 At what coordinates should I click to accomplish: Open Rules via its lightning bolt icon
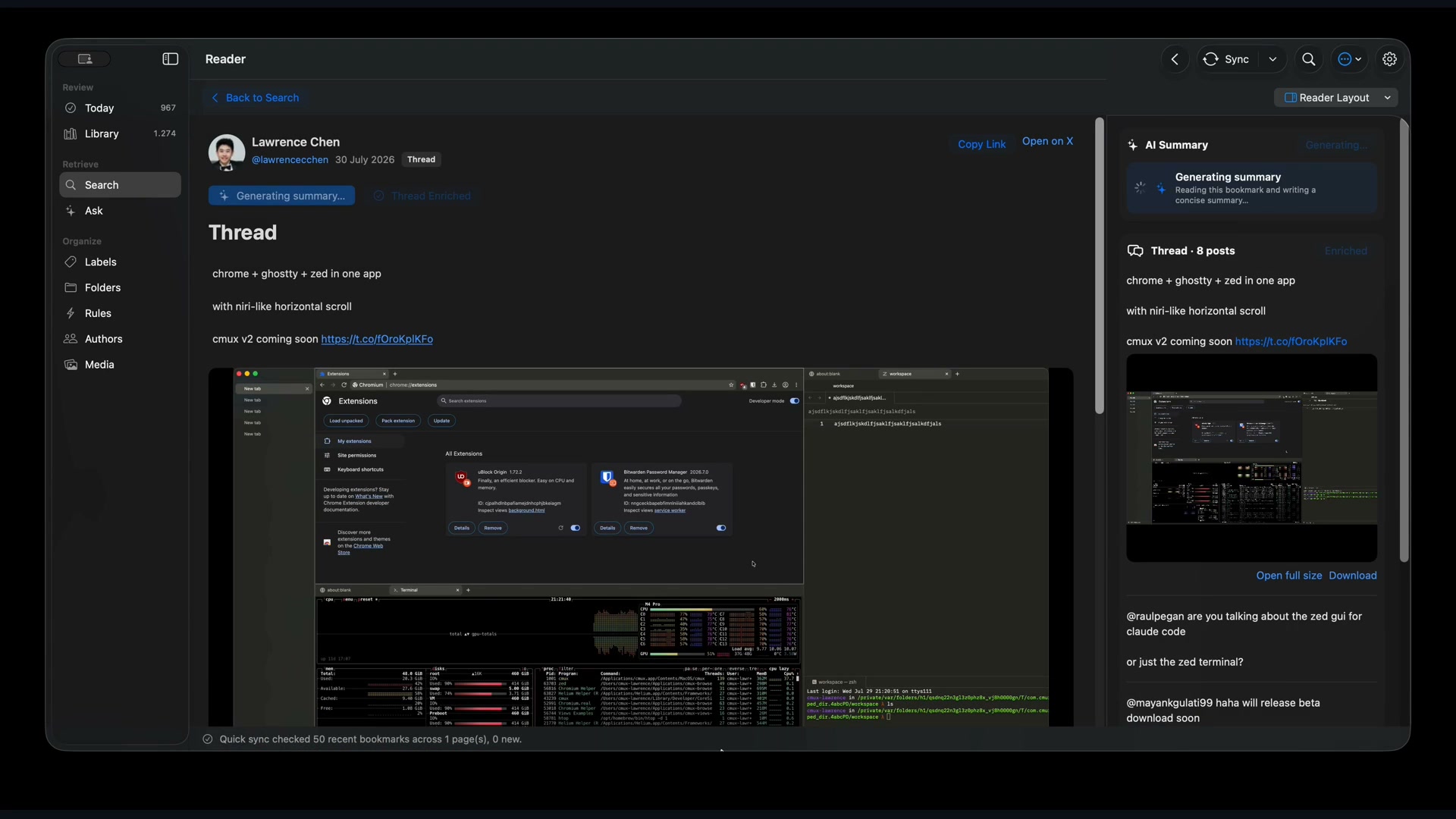pyautogui.click(x=71, y=313)
